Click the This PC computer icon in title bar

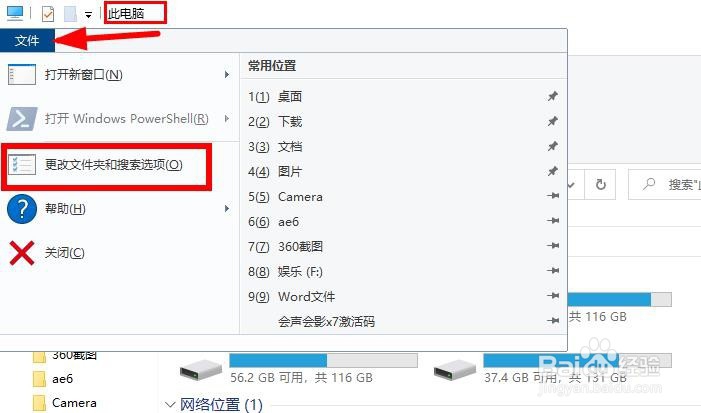point(14,13)
